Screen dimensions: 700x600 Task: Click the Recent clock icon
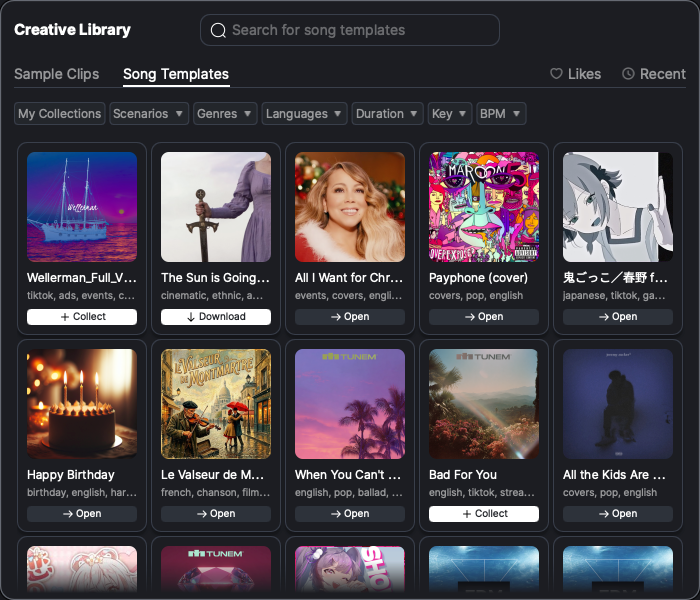click(628, 74)
